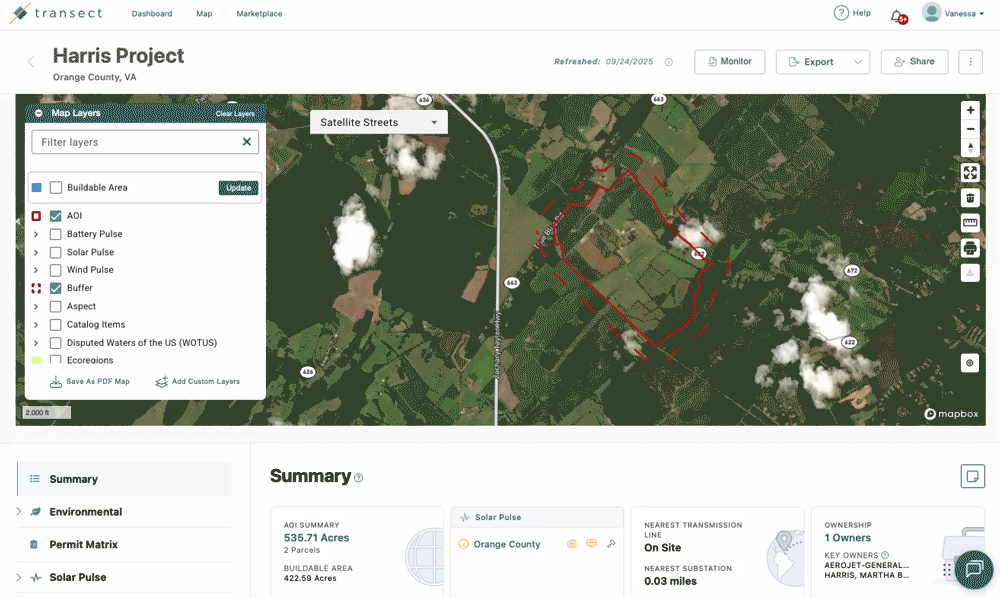Click the Clear Layers link
Image resolution: width=1000 pixels, height=598 pixels.
tap(235, 114)
